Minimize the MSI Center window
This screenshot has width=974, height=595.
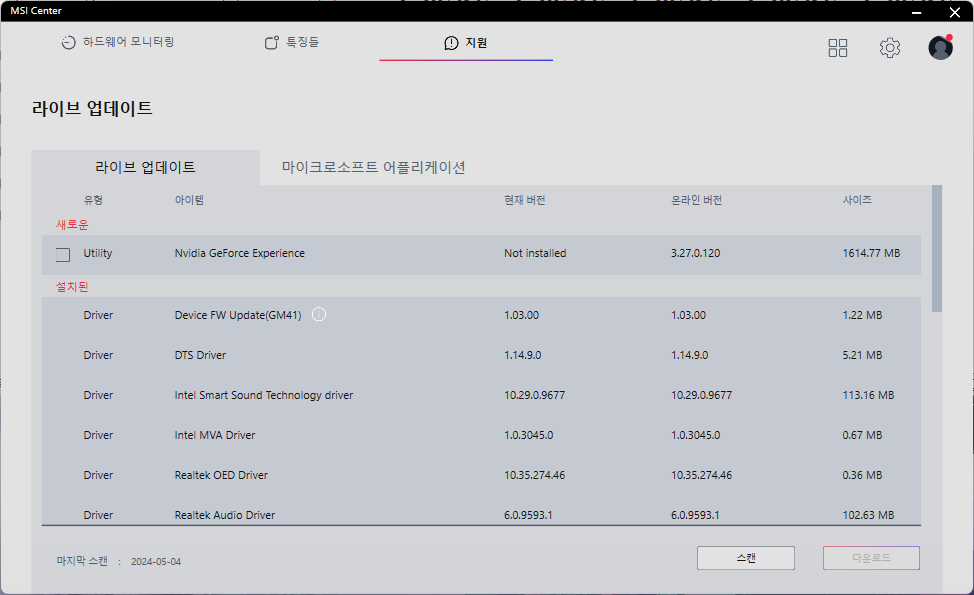916,12
